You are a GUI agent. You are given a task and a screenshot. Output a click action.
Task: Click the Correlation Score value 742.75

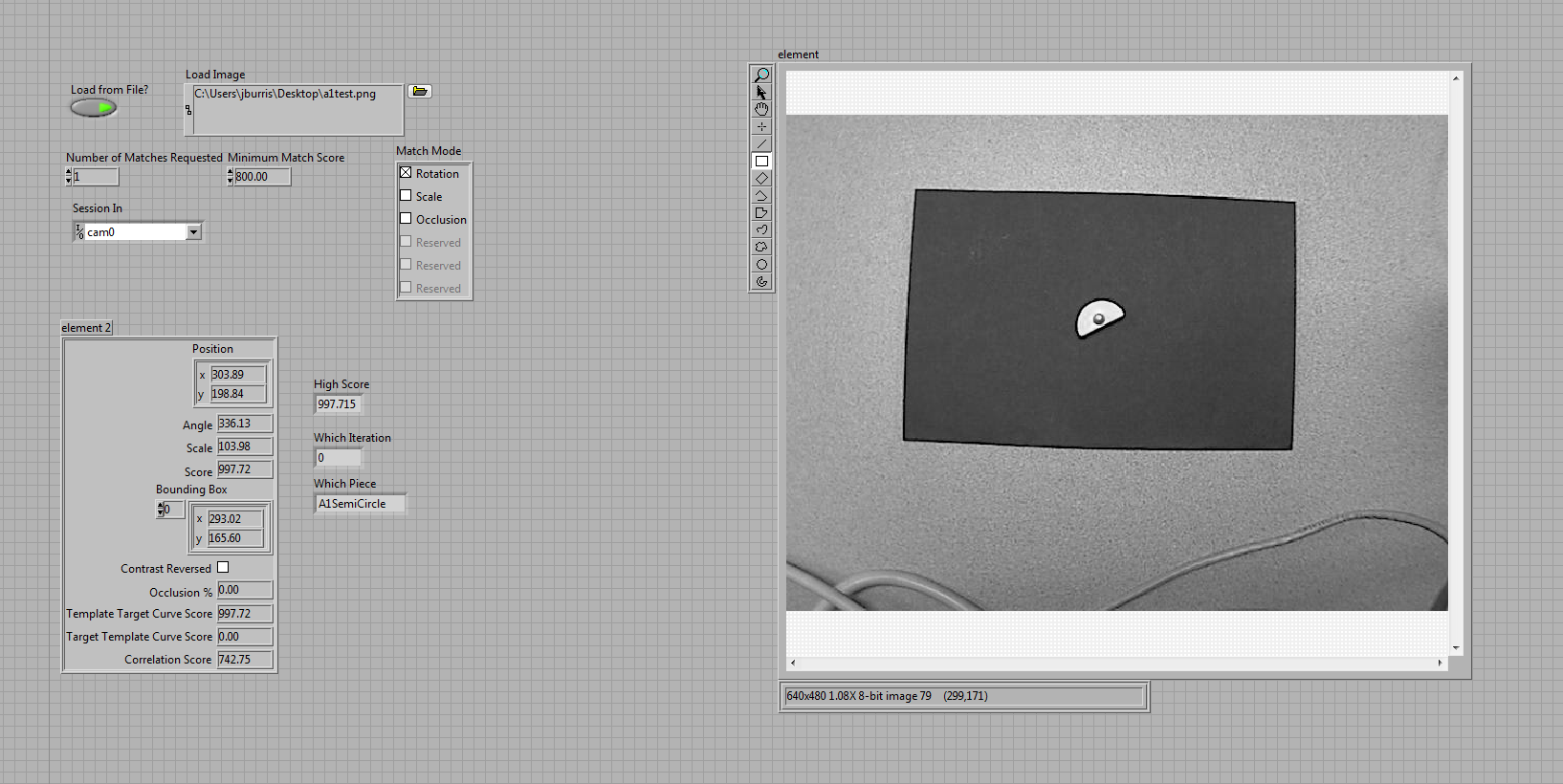point(245,660)
